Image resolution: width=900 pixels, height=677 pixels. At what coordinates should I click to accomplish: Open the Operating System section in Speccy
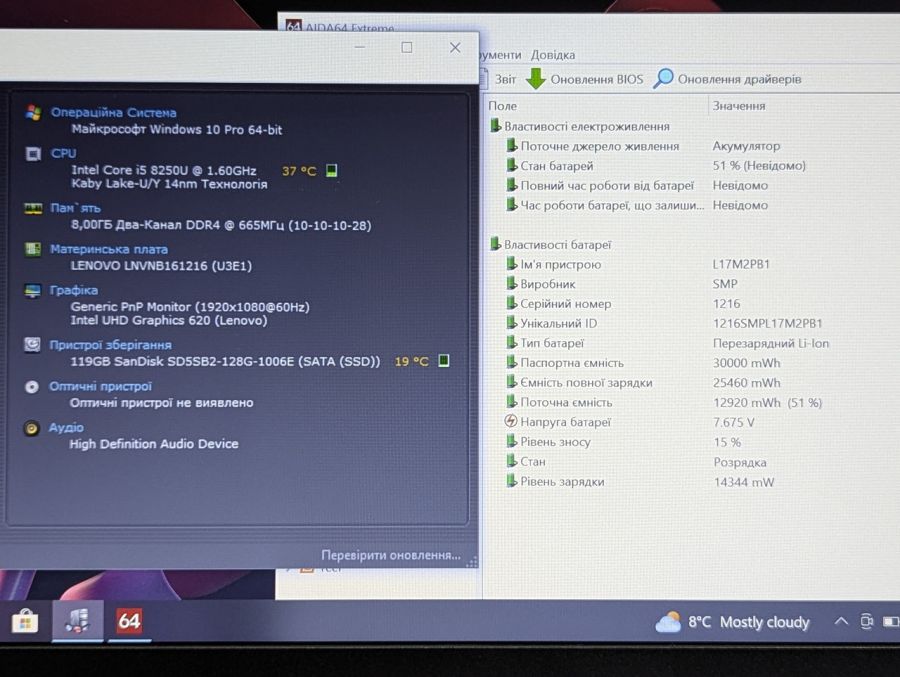tap(113, 113)
